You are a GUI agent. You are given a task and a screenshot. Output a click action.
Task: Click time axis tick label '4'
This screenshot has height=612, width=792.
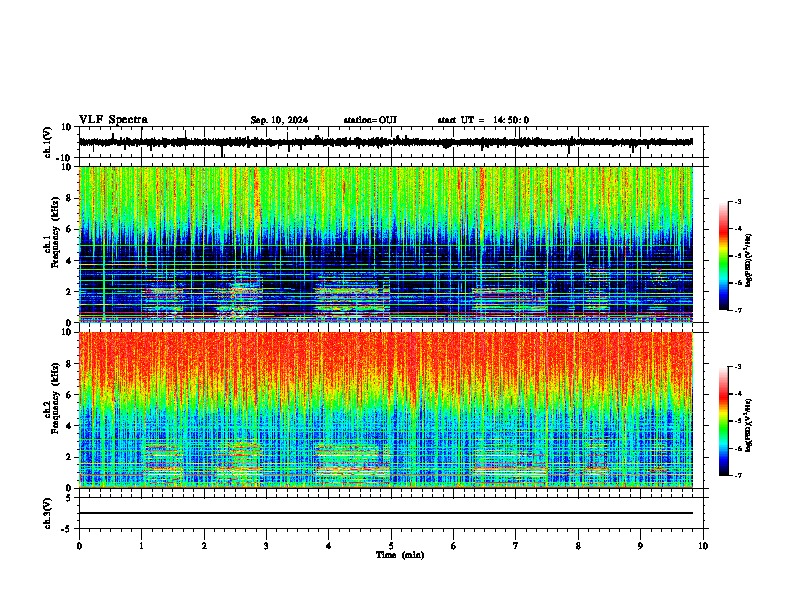329,546
